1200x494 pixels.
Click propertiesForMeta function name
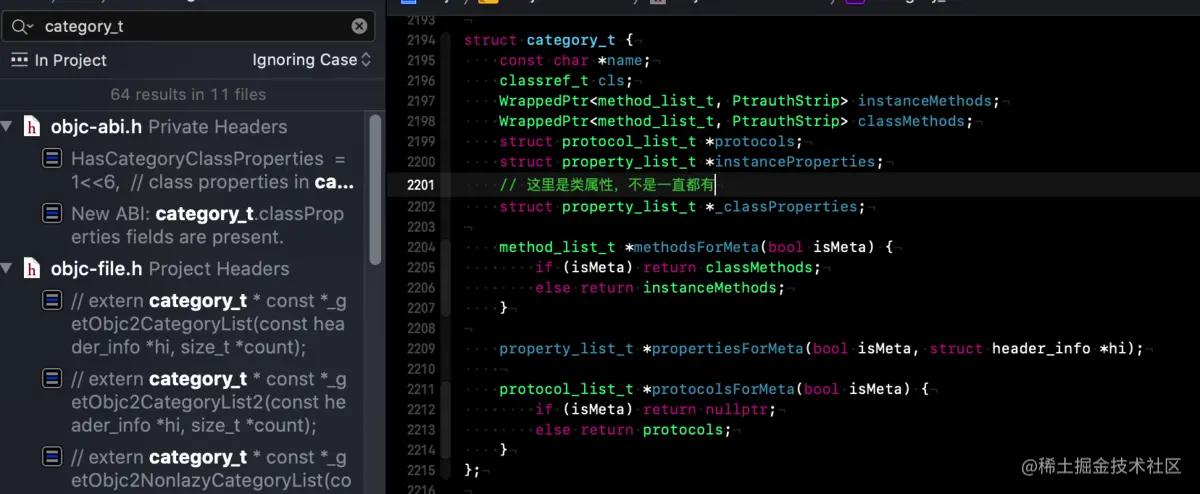click(728, 348)
